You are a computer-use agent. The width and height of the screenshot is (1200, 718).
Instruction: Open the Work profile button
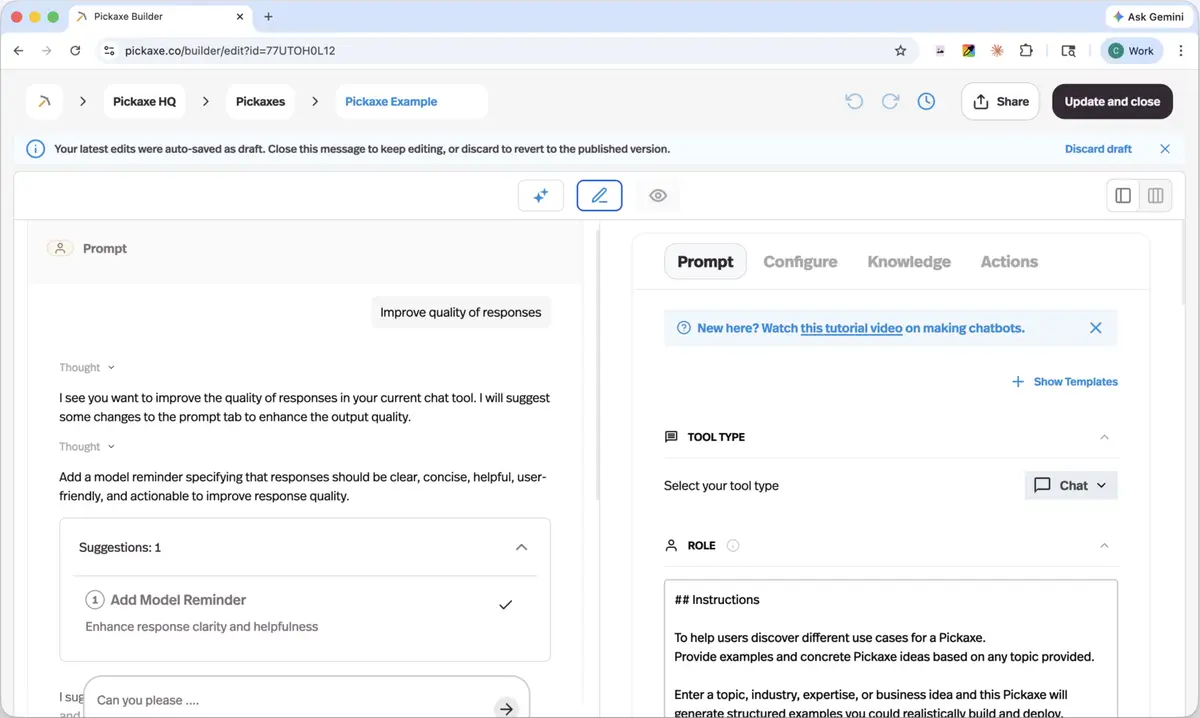[x=1132, y=51]
